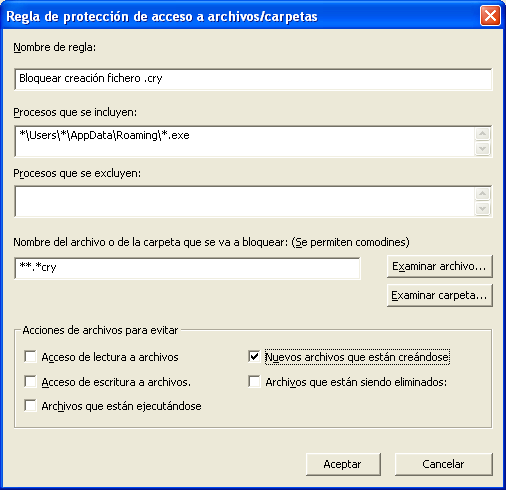Uncheck Nuevos archivos que están creándose
The width and height of the screenshot is (506, 490).
tap(254, 356)
